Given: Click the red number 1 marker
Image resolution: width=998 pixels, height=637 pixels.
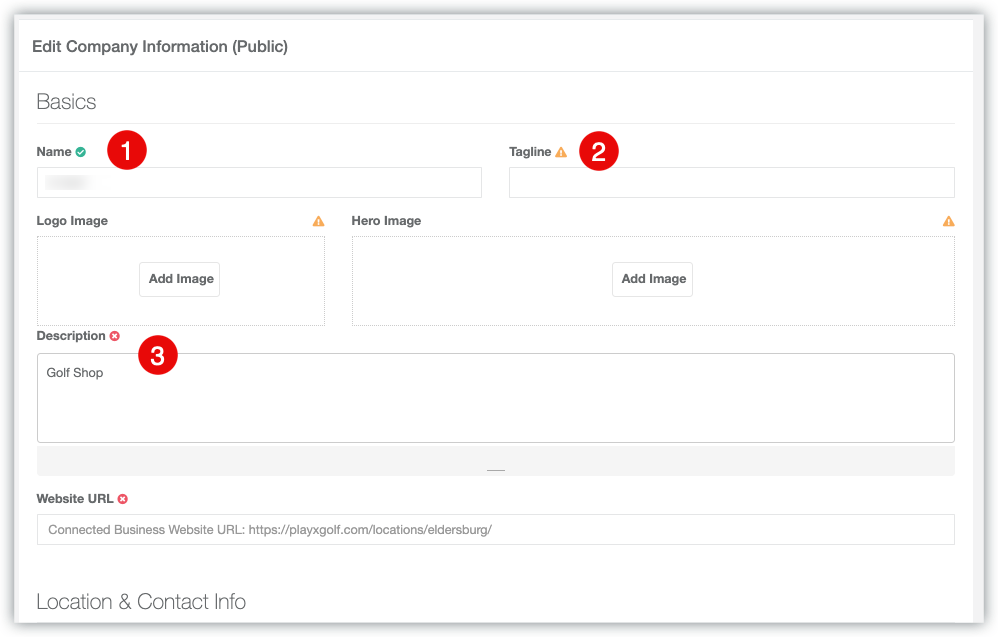Looking at the screenshot, I should coord(127,151).
